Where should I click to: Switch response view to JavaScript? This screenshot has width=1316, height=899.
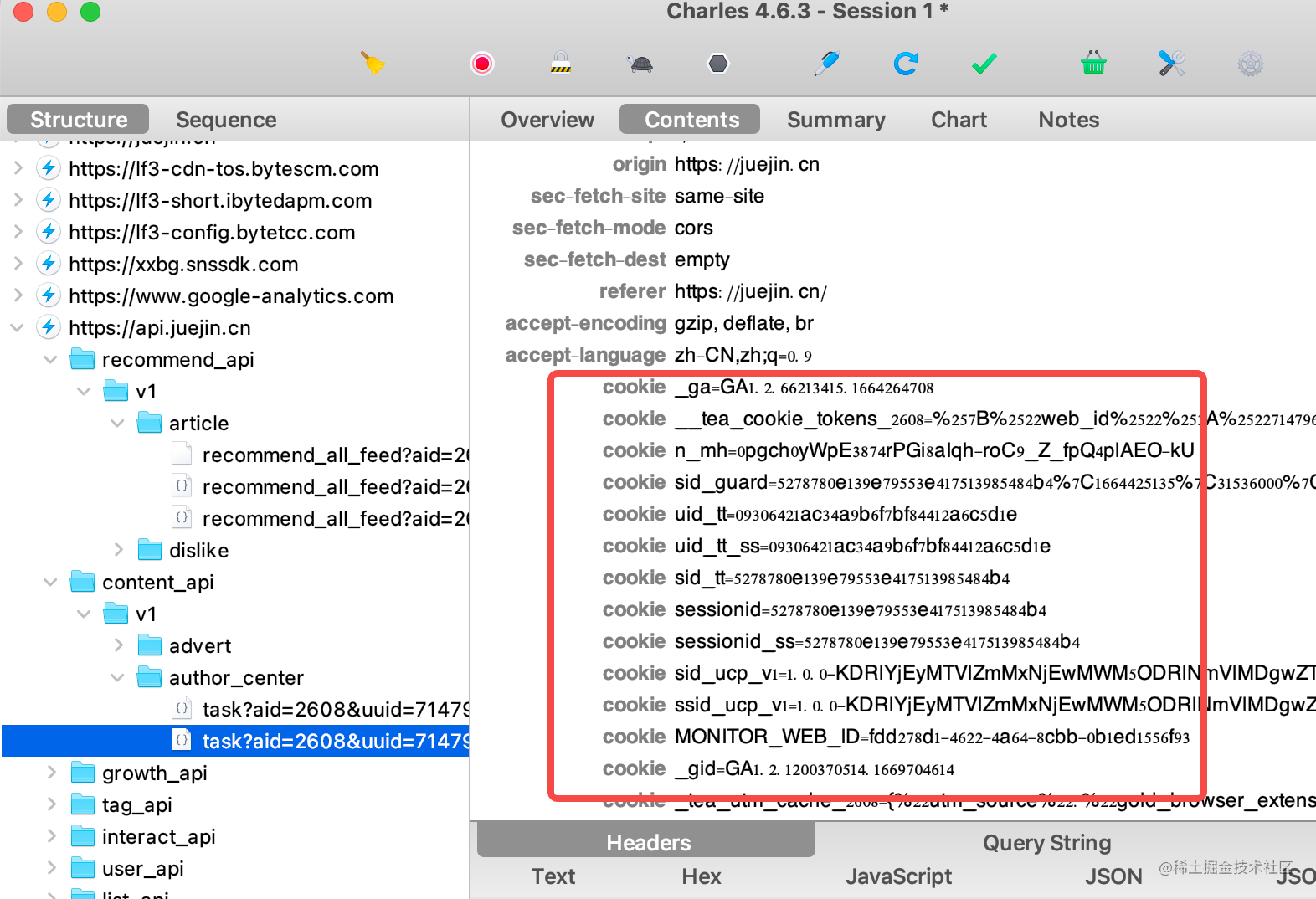point(898,876)
